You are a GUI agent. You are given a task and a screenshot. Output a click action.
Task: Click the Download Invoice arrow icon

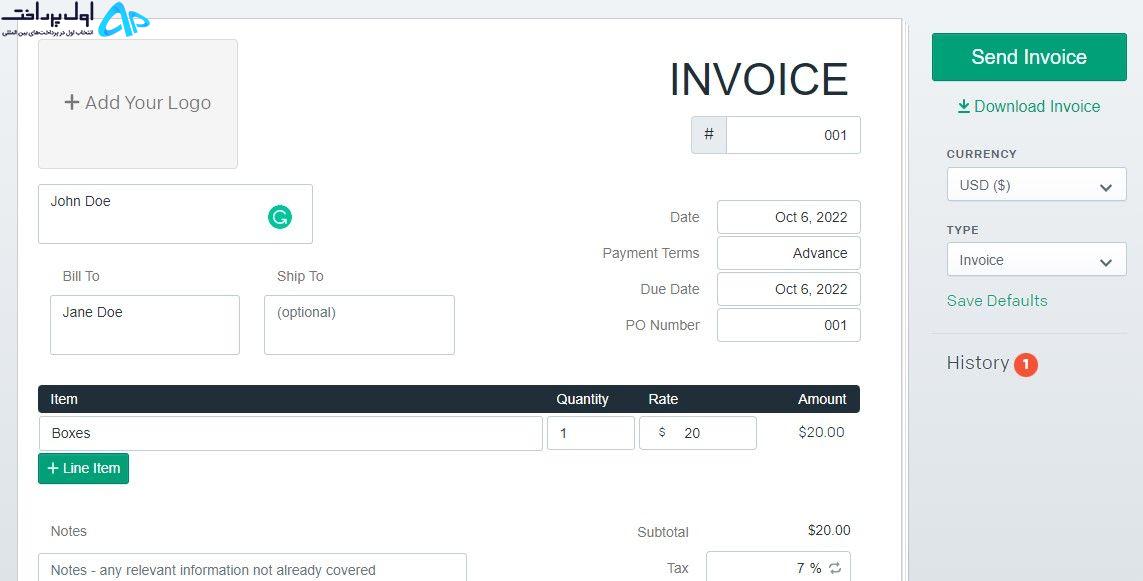[x=964, y=106]
